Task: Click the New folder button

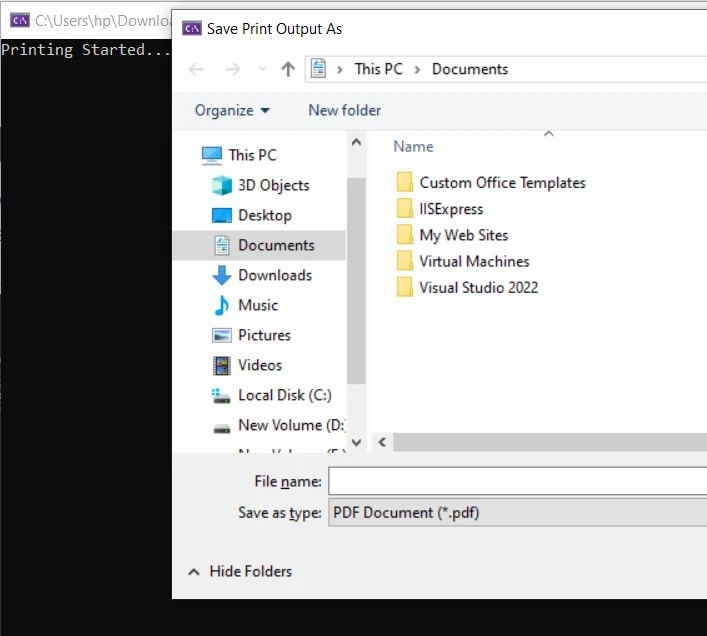Action: pyautogui.click(x=344, y=110)
